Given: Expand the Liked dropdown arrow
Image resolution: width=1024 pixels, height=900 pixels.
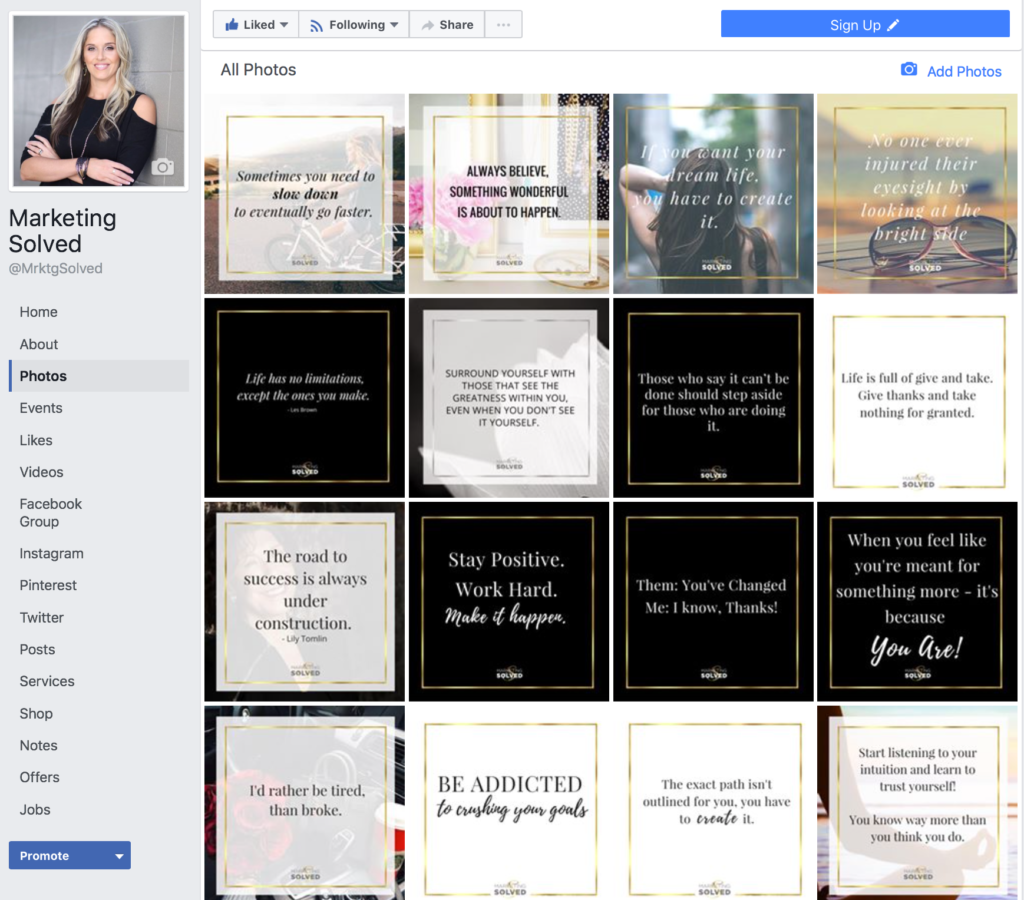Looking at the screenshot, I should coord(284,25).
